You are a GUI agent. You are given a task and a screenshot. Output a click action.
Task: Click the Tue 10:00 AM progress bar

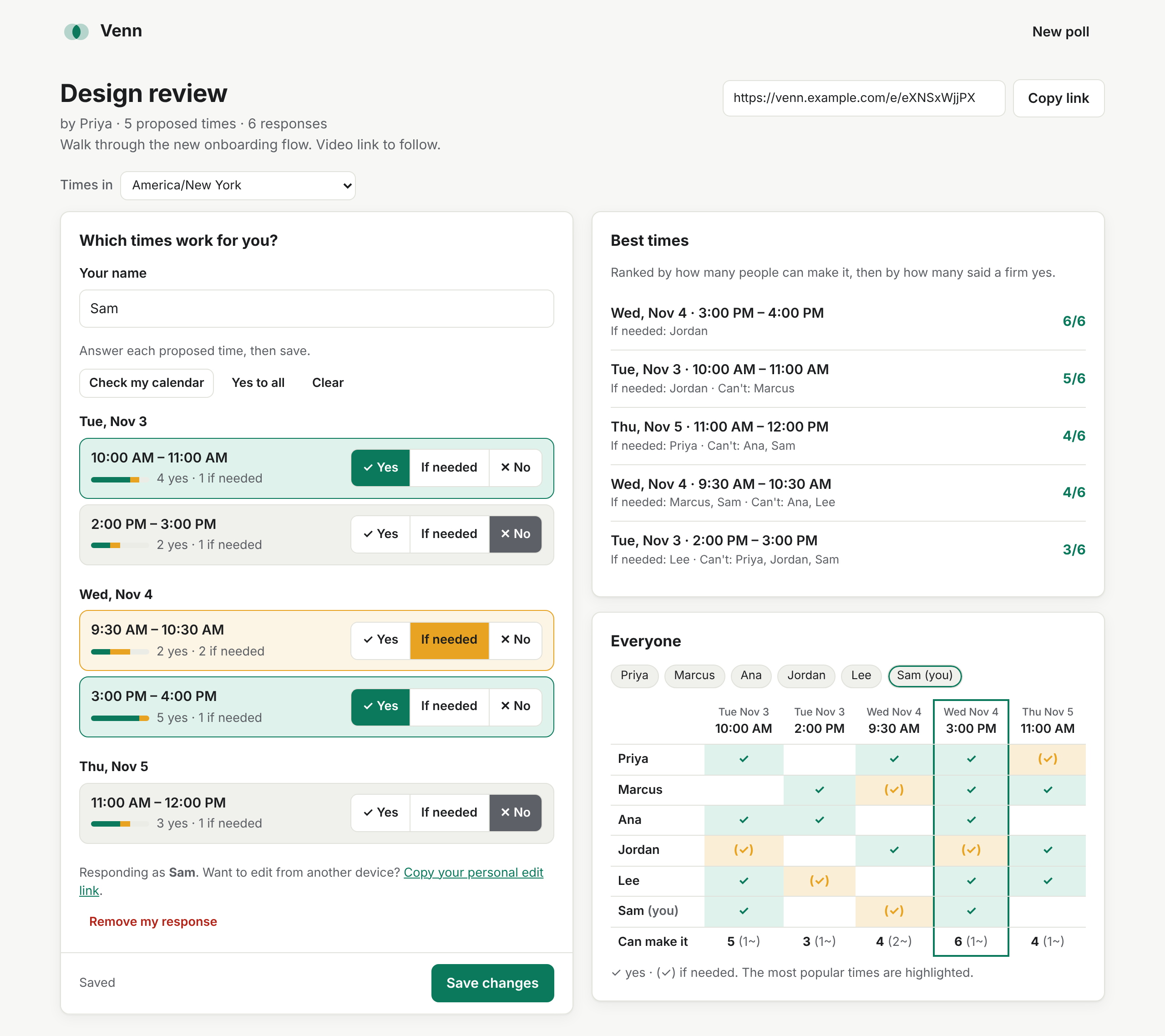coord(120,479)
